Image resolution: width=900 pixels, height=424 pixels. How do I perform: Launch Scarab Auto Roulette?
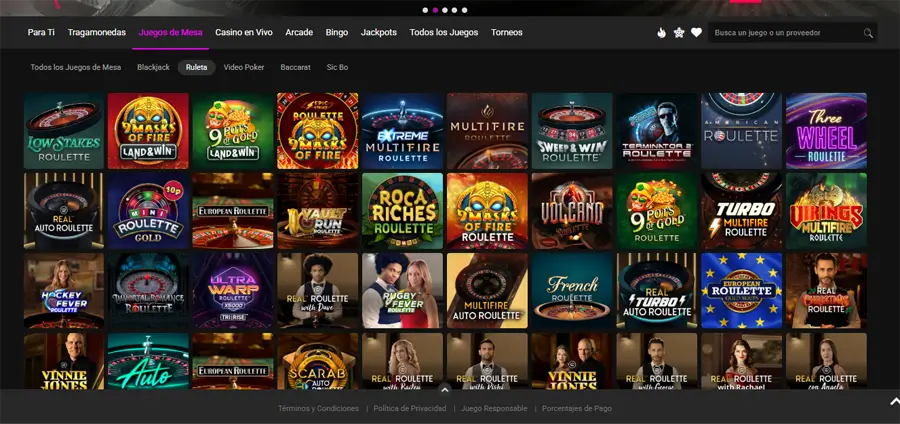tap(317, 361)
